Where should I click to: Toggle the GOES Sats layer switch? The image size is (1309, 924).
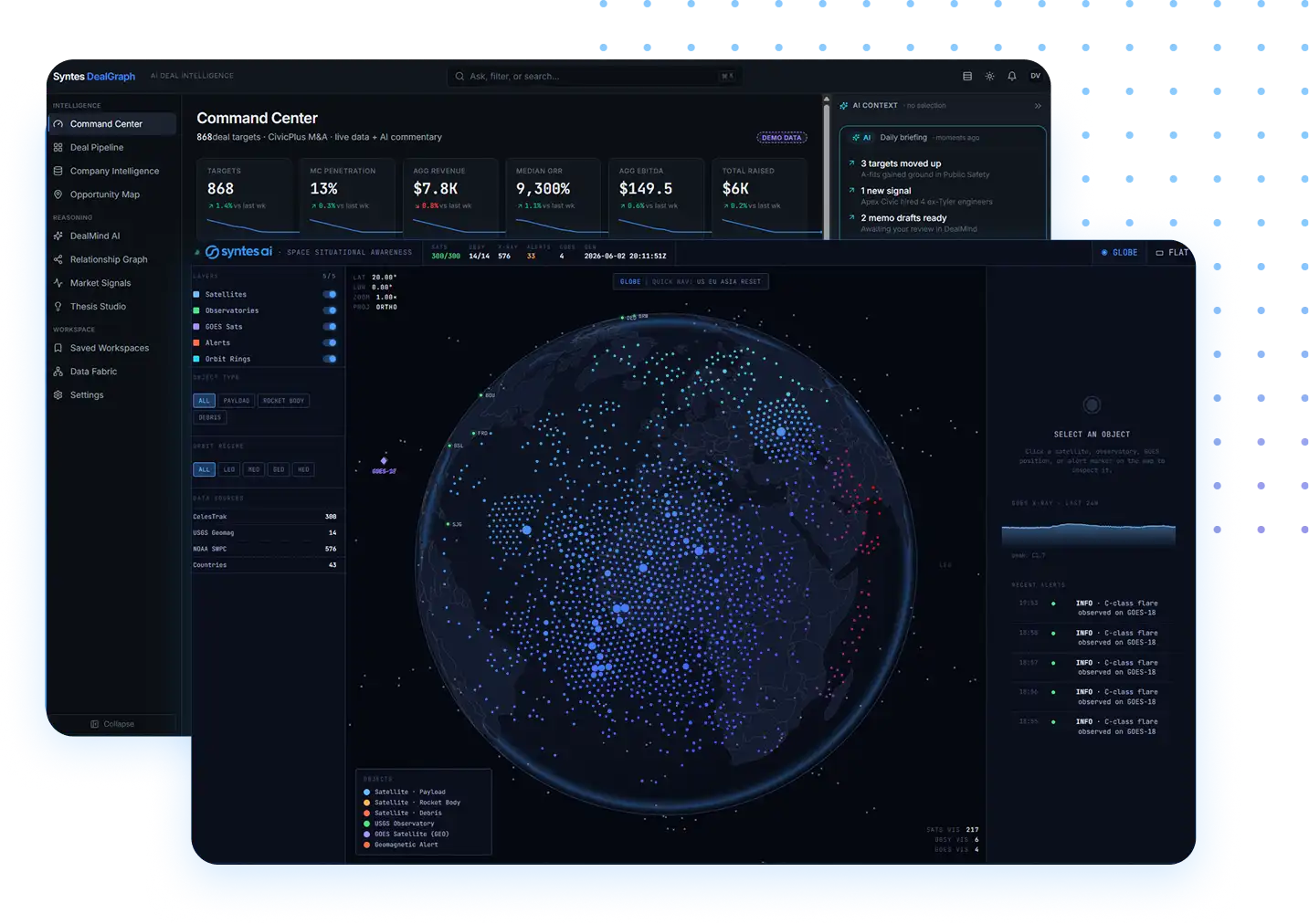point(330,326)
